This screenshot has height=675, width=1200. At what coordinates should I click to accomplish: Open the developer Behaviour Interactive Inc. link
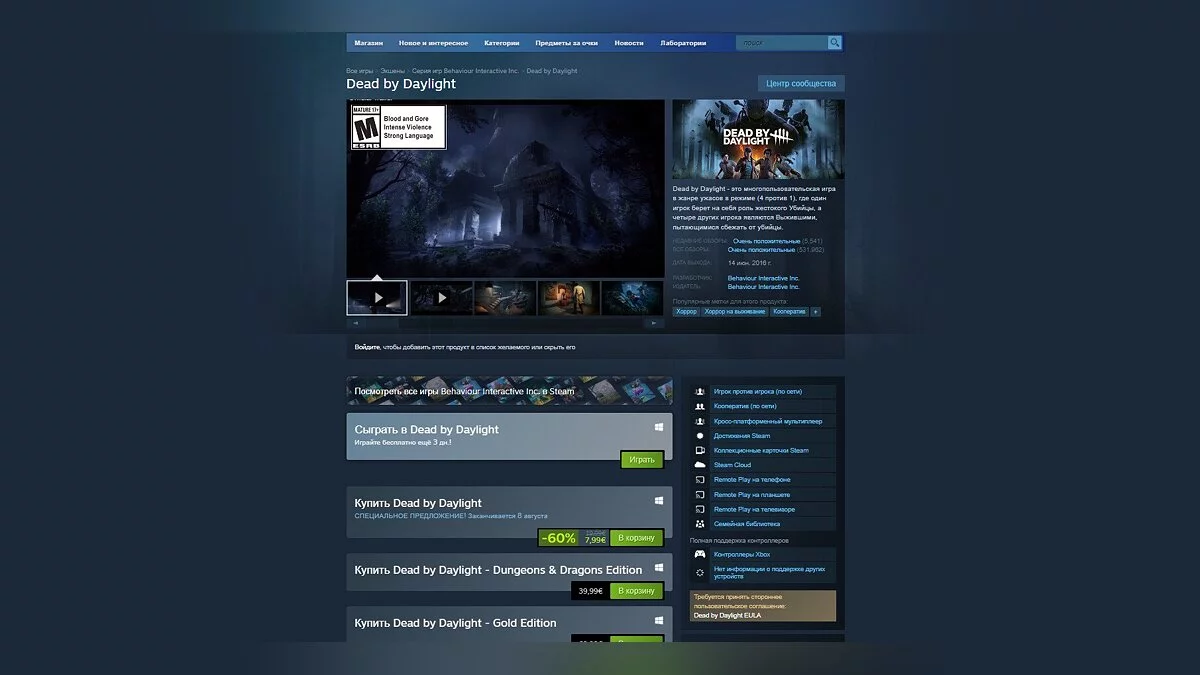pyautogui.click(x=764, y=278)
